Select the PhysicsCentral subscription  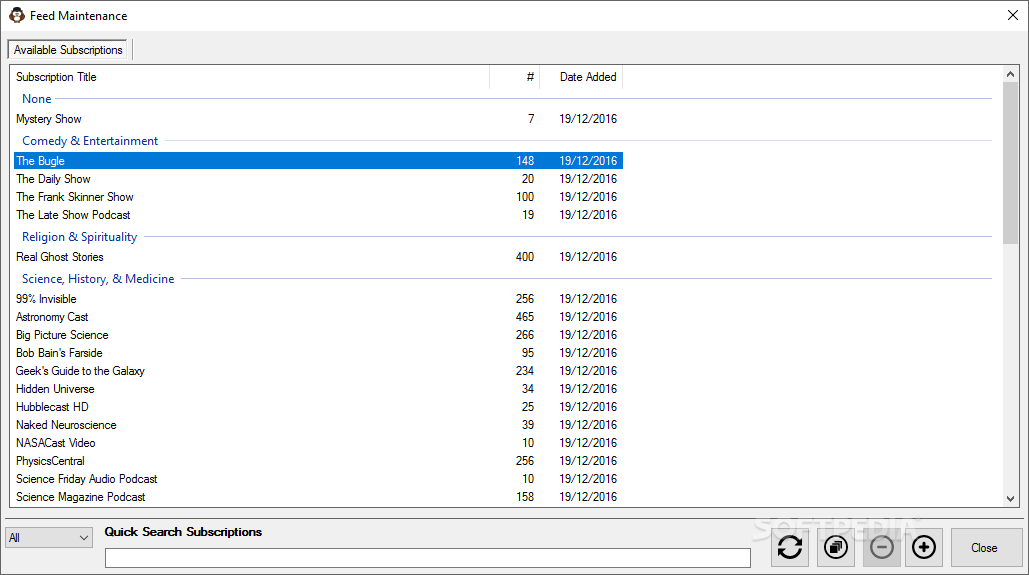(318, 461)
